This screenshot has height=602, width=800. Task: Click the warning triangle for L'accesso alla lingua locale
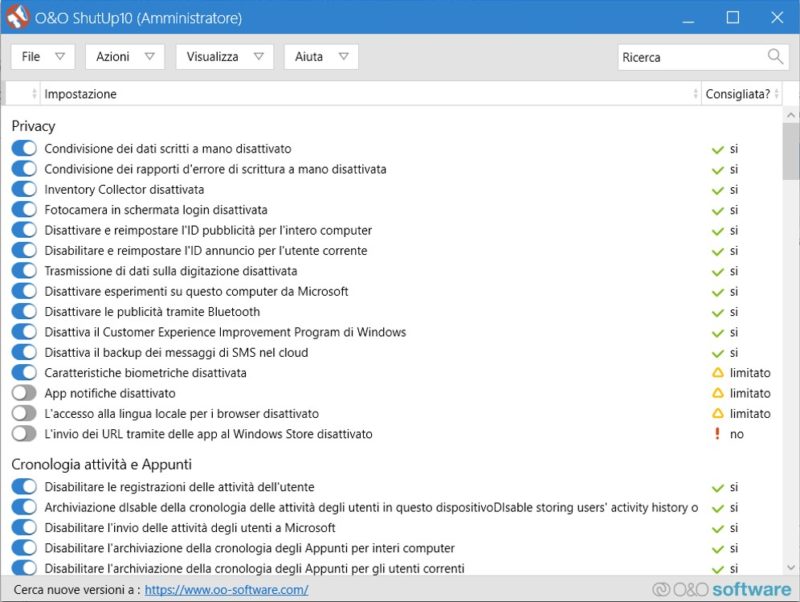(x=718, y=414)
